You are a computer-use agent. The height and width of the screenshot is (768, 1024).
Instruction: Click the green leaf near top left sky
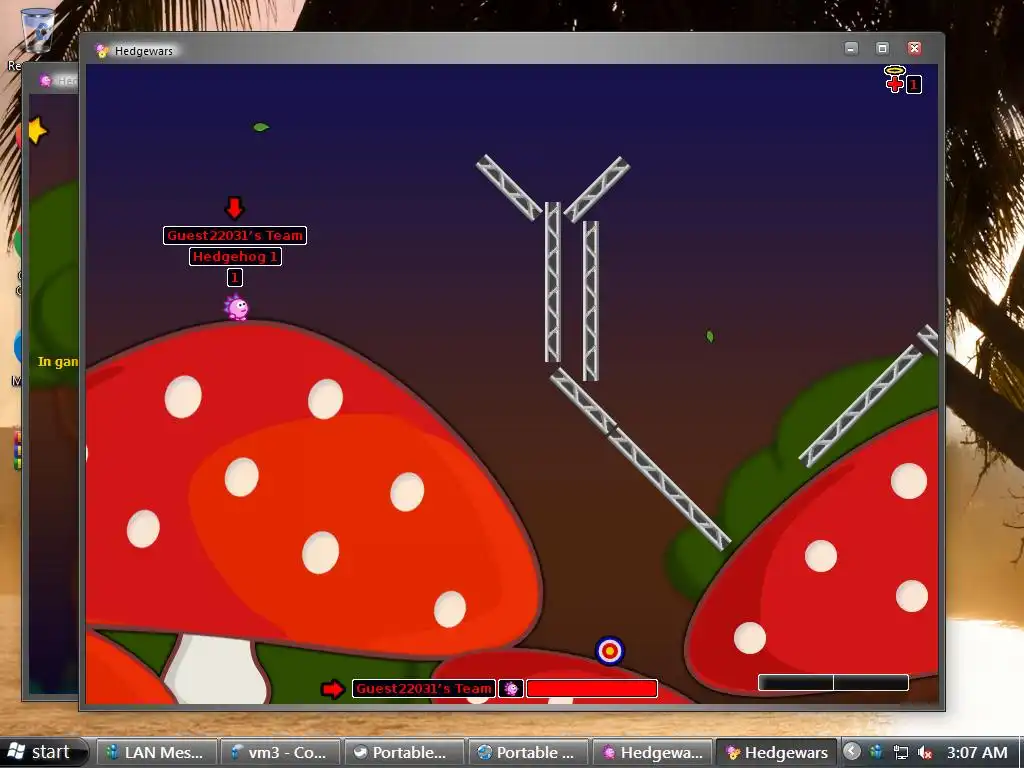click(261, 127)
